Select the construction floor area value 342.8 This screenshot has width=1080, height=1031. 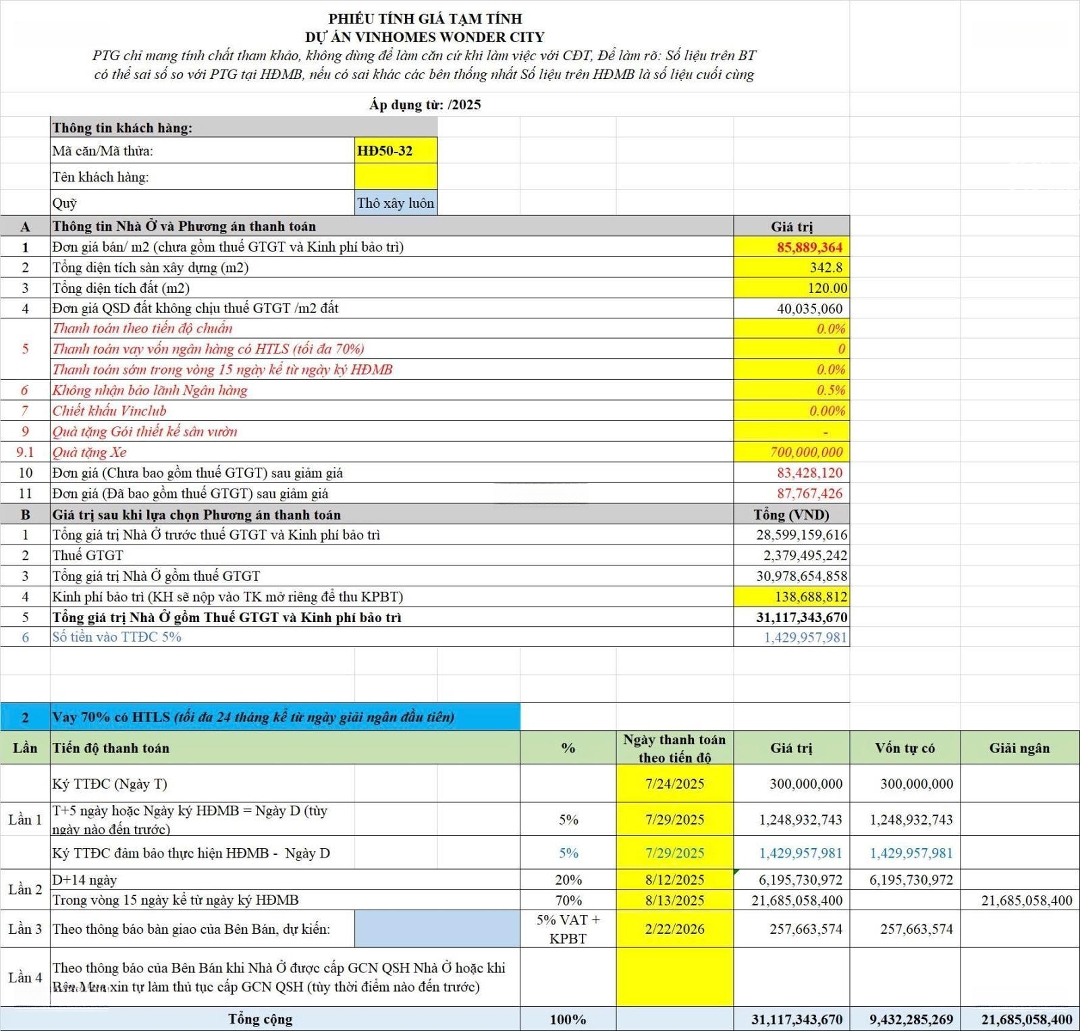click(x=791, y=267)
